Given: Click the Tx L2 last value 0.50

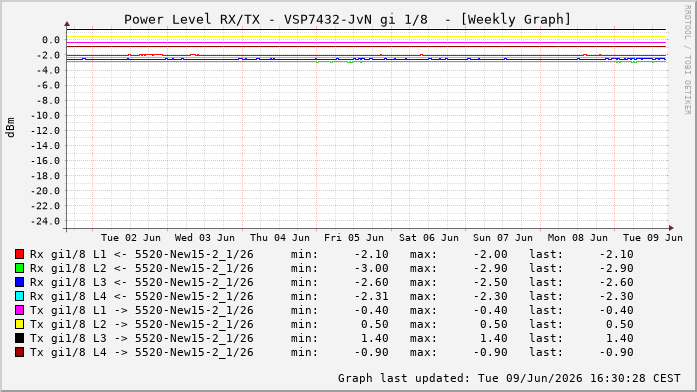Looking at the screenshot, I should coord(620,324).
